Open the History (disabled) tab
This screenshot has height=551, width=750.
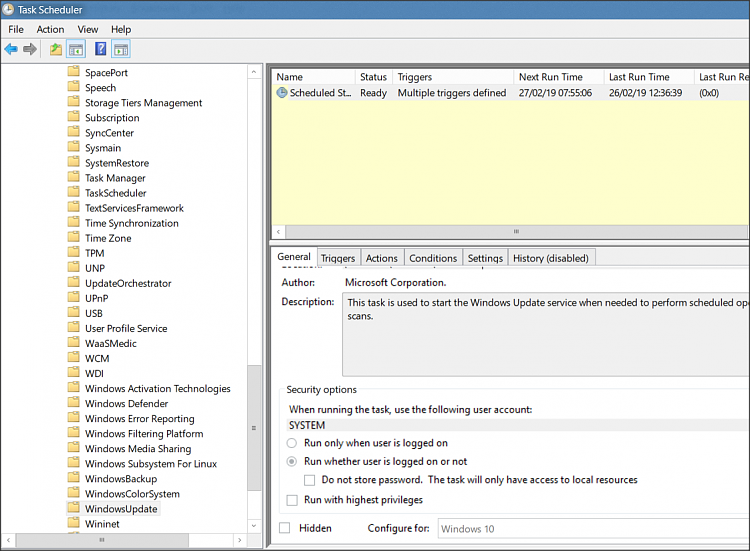(x=551, y=258)
